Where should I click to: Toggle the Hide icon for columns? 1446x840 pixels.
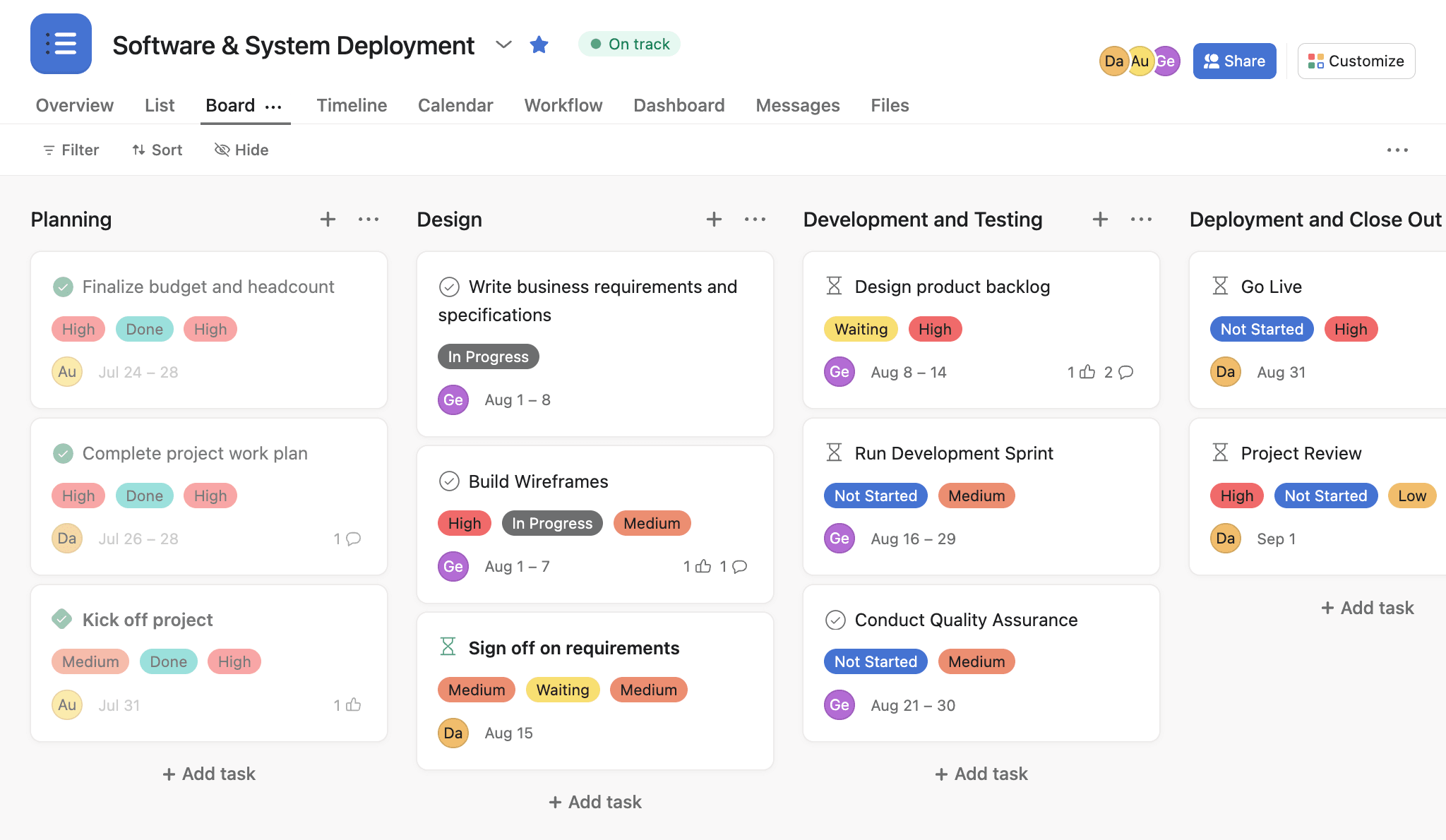coord(239,149)
